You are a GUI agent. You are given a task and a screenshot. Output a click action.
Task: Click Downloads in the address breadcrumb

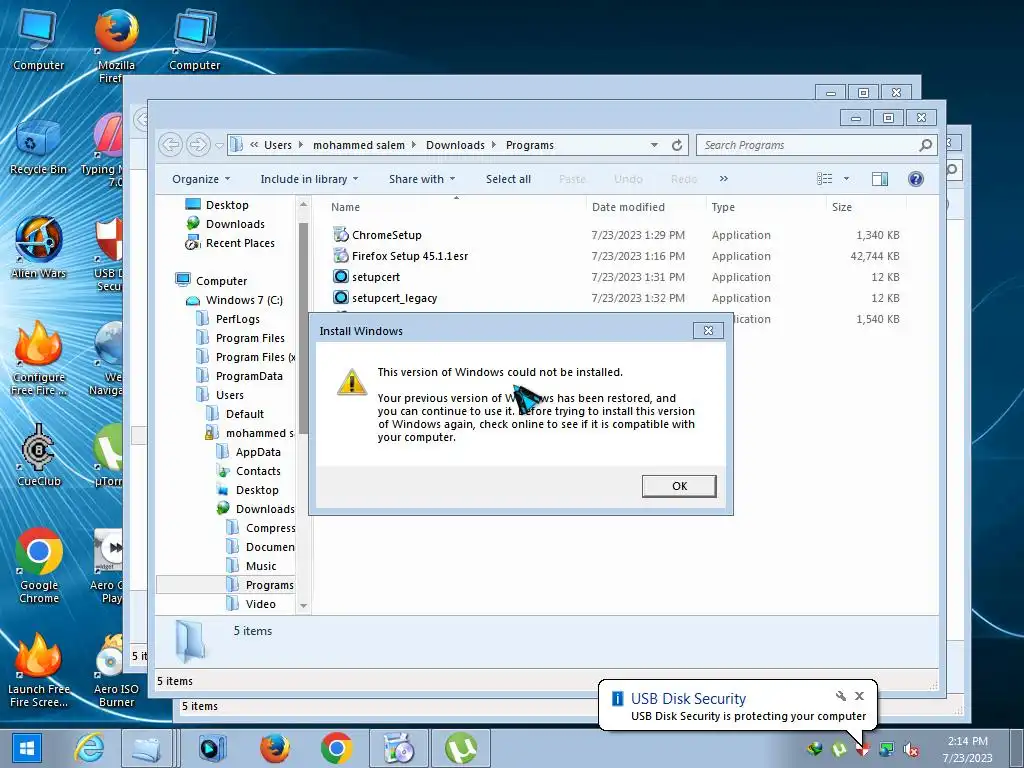pos(455,145)
